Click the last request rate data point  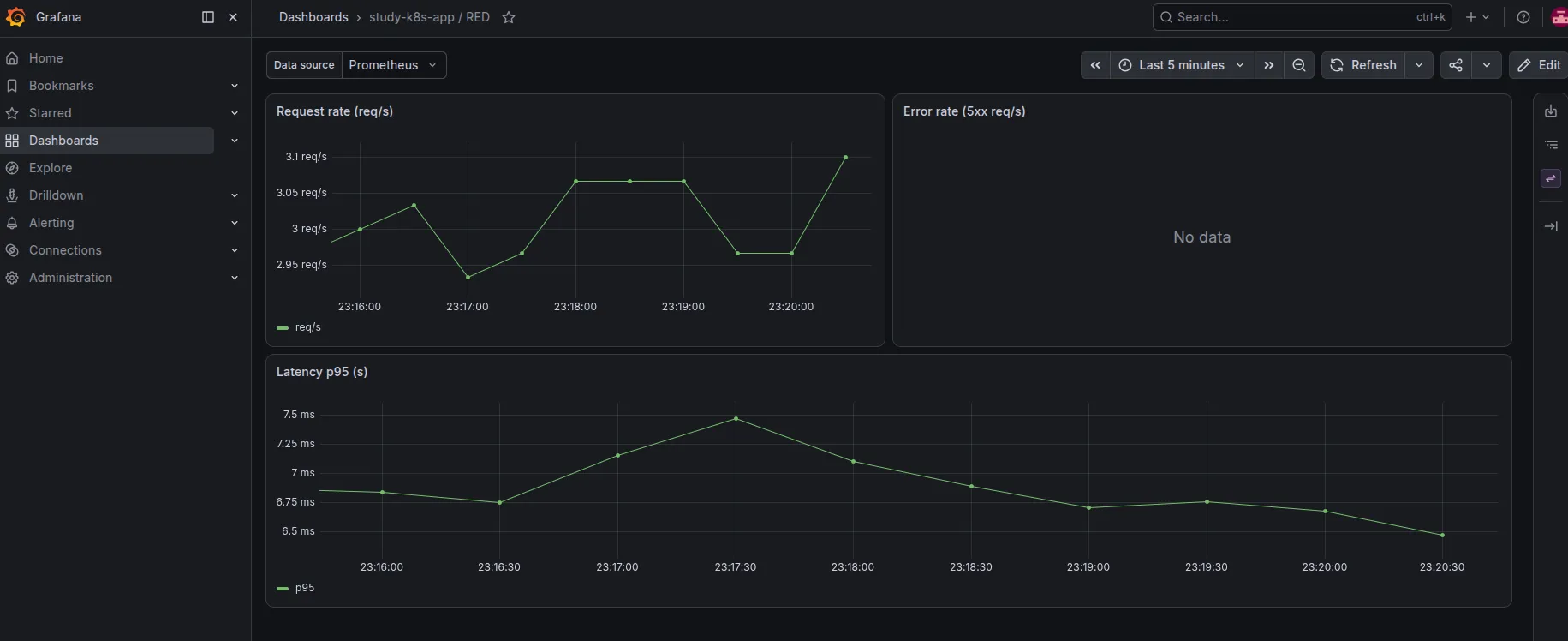click(x=845, y=158)
